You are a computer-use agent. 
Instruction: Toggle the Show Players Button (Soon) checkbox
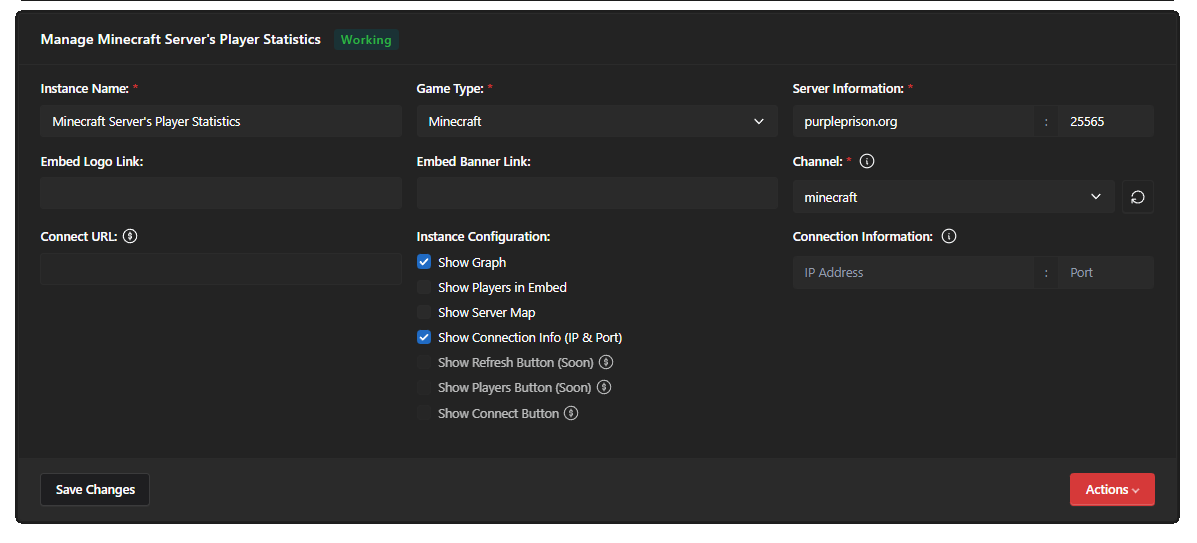tap(424, 387)
